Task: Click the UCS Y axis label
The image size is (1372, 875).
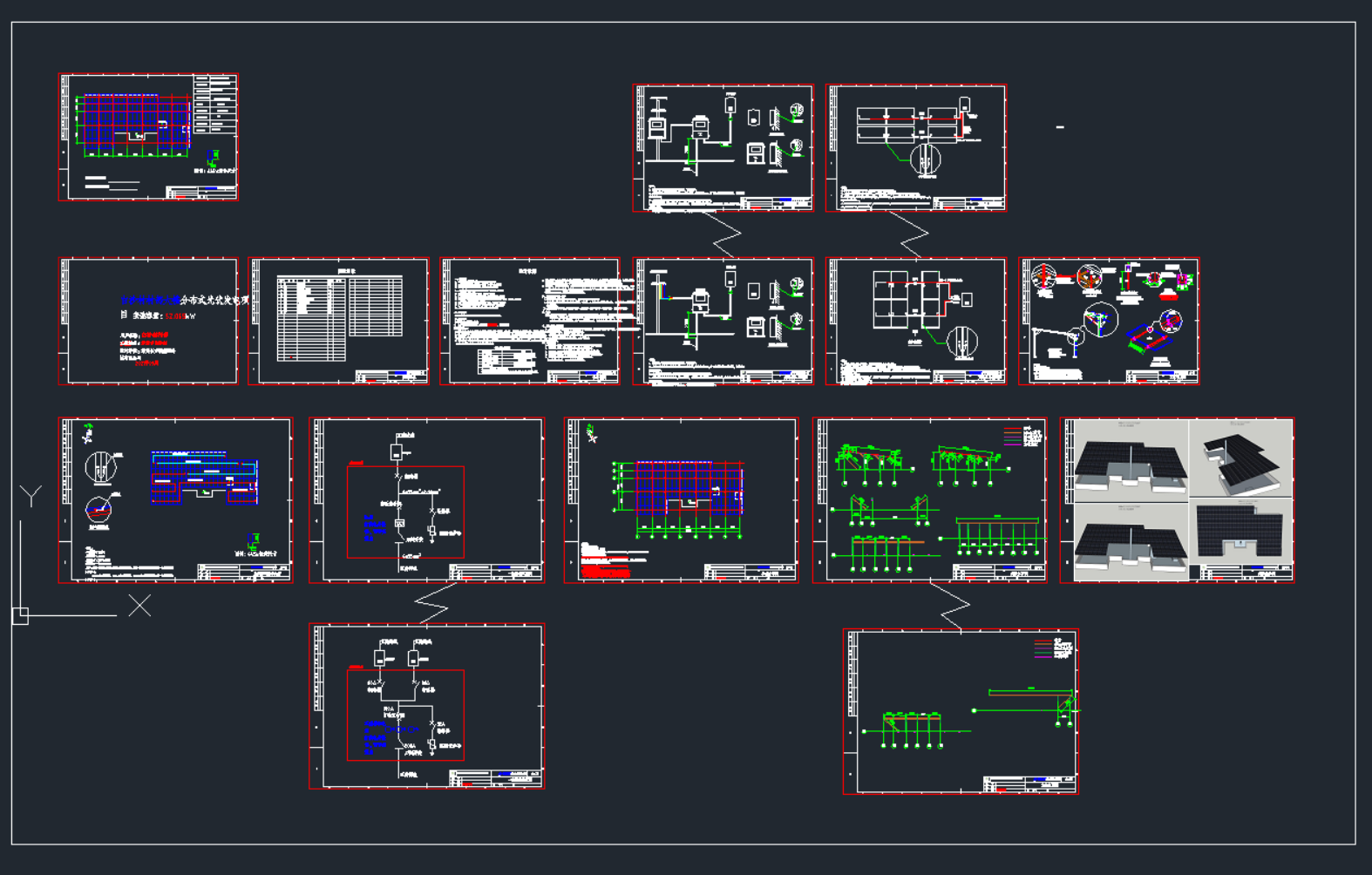Action: click(31, 496)
